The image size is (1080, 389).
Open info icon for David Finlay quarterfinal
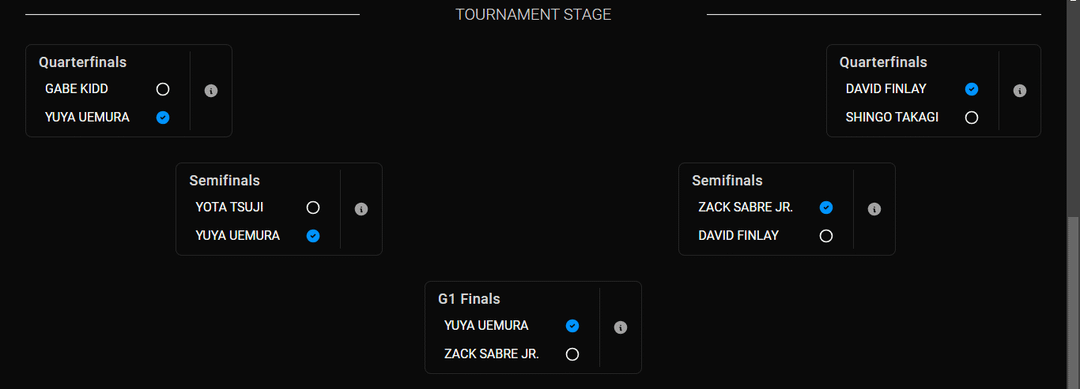pos(1020,91)
